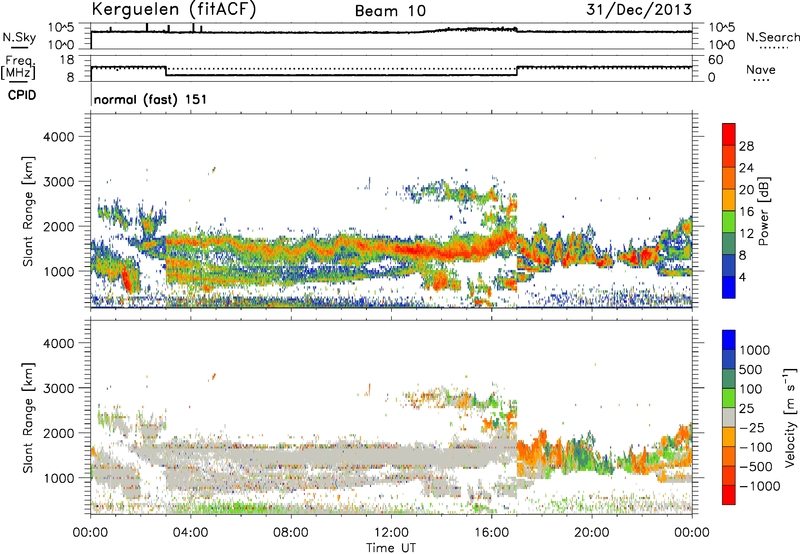This screenshot has height=554, width=800.
Task: Click the Nave axis value '60'
Action: click(716, 60)
